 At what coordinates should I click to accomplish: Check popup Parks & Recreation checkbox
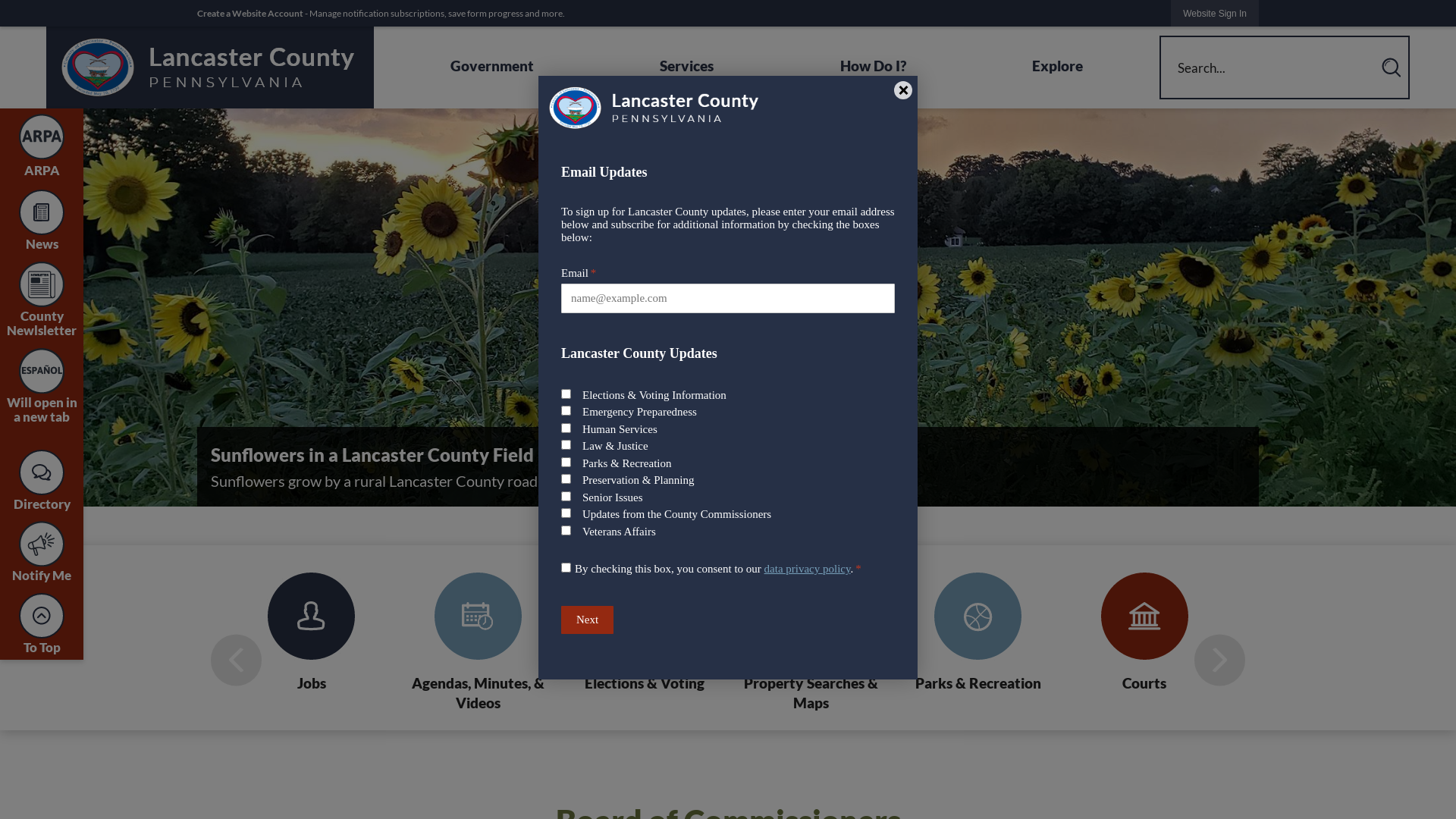pyautogui.click(x=566, y=463)
